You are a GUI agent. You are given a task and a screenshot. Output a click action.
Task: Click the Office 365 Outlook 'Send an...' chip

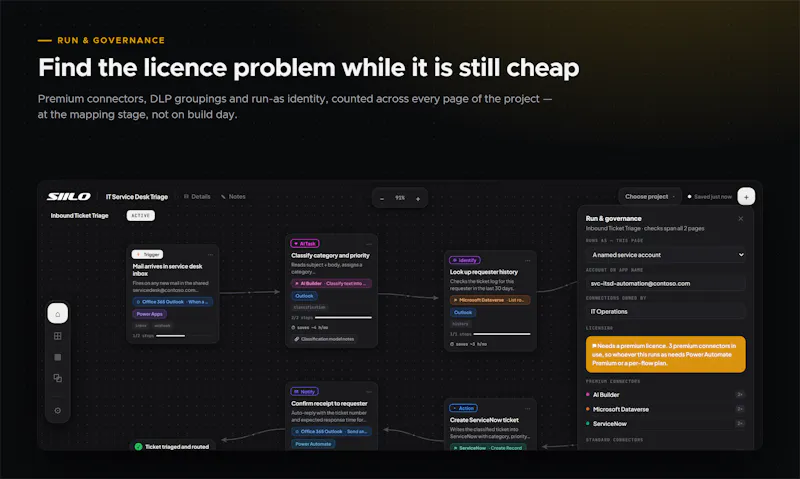click(x=332, y=432)
